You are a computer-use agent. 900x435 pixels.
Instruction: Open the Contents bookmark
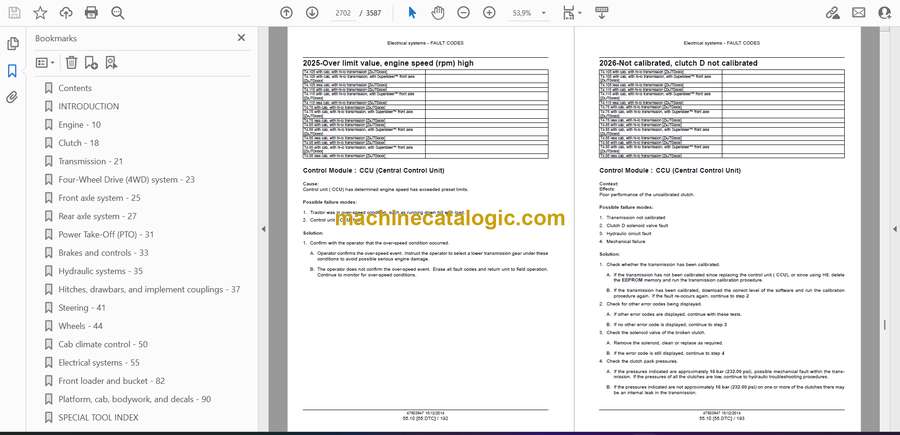(x=75, y=88)
